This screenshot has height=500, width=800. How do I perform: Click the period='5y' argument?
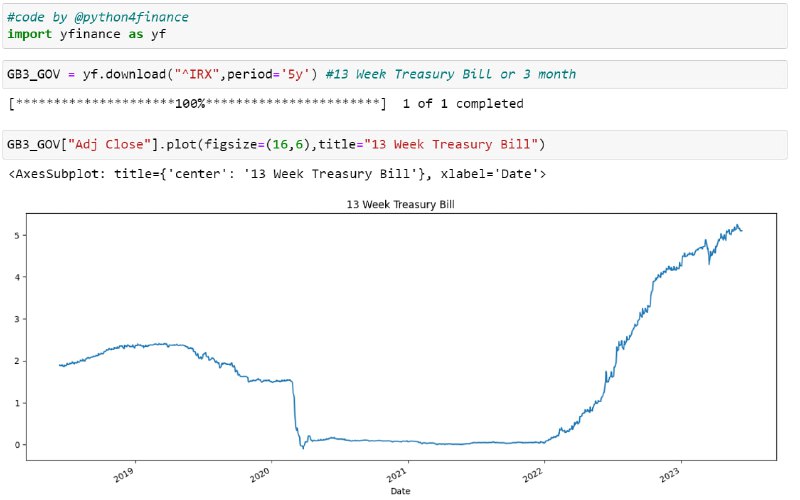click(268, 74)
